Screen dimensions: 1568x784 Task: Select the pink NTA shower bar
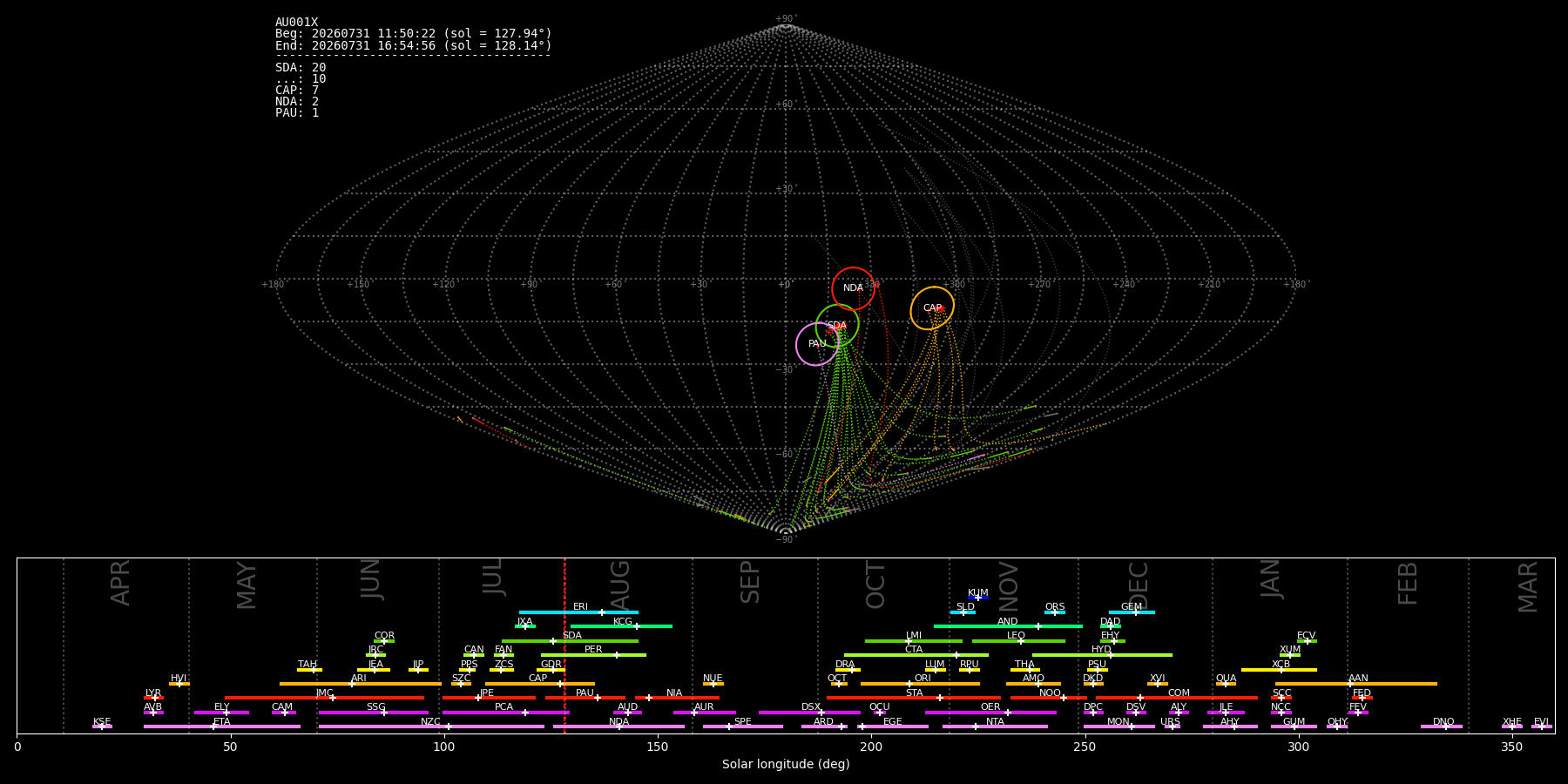point(995,727)
